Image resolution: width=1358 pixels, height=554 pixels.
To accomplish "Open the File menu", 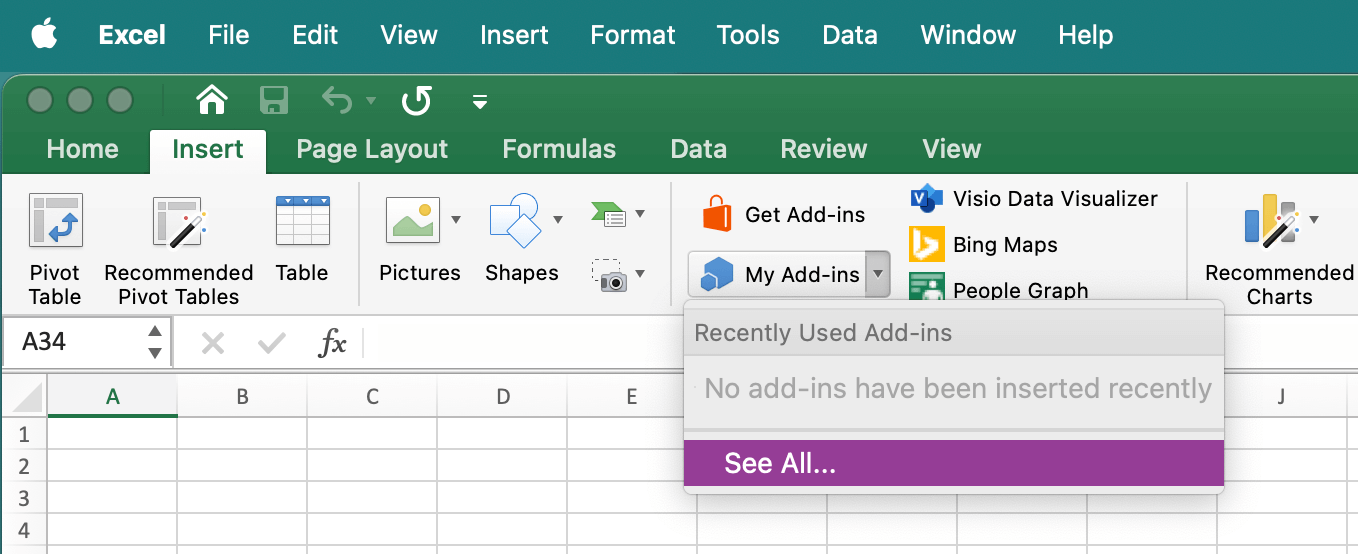I will click(229, 35).
